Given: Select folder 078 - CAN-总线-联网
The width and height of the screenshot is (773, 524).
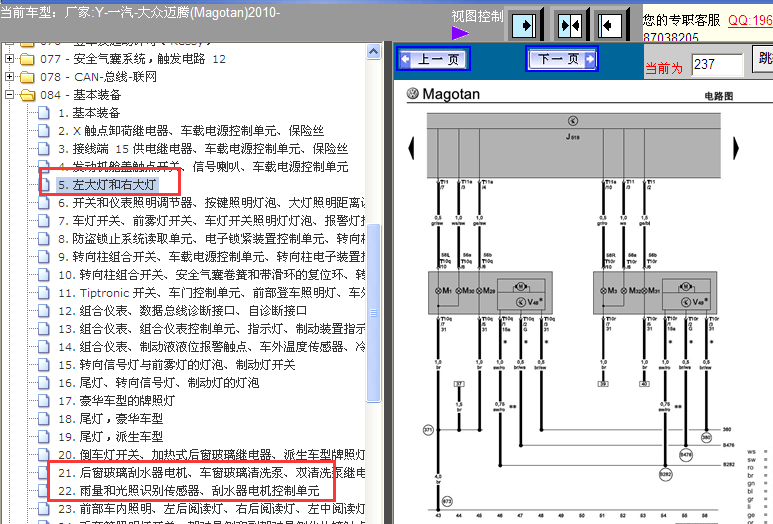Looking at the screenshot, I should pyautogui.click(x=99, y=77).
